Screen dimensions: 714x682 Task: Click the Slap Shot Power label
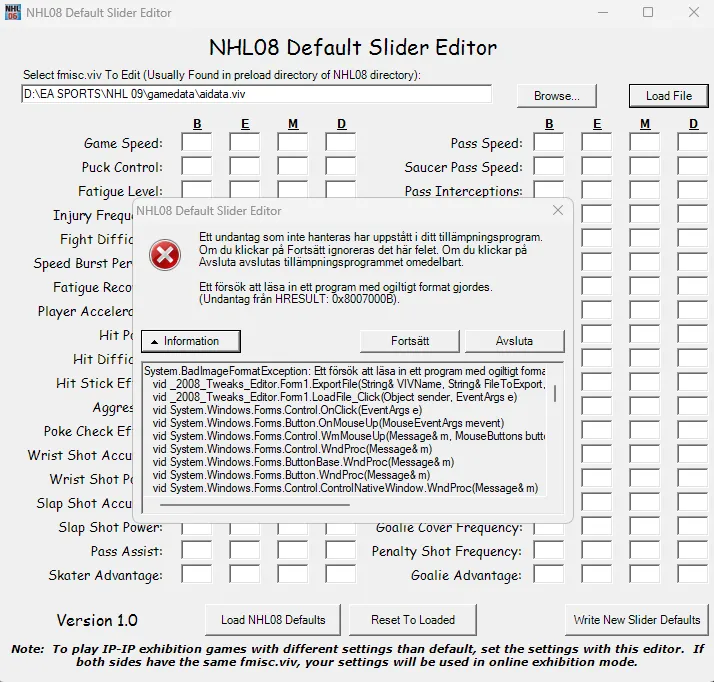pyautogui.click(x=110, y=527)
